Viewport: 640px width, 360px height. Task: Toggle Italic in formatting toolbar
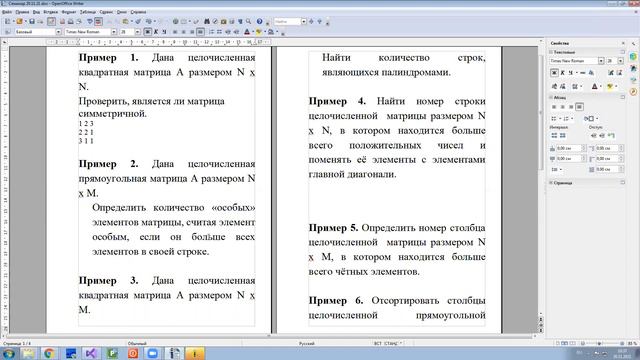tap(156, 31)
